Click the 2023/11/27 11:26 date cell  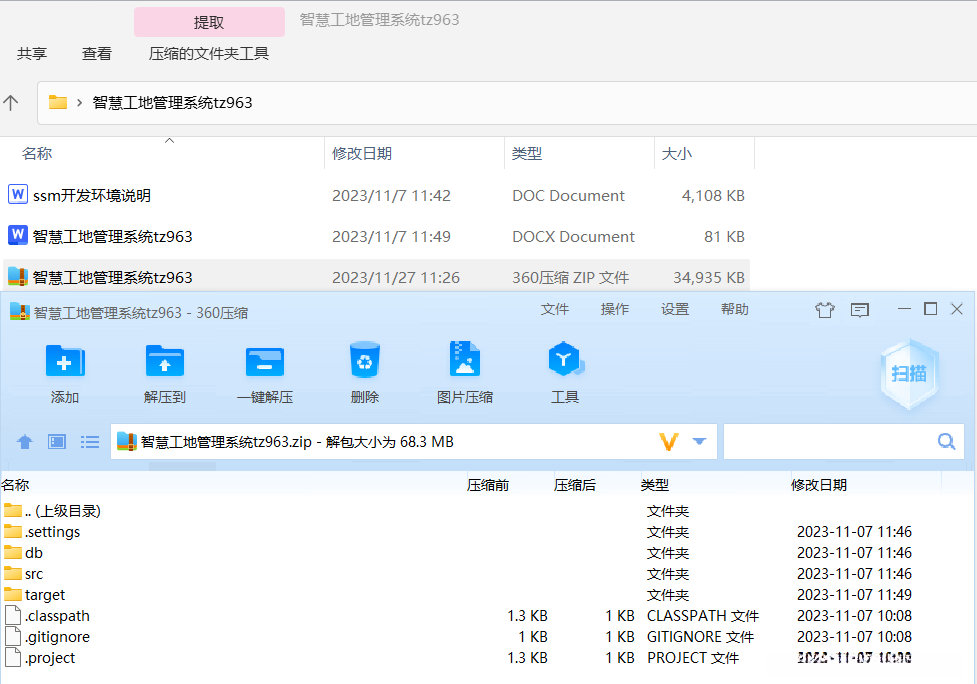pos(396,277)
